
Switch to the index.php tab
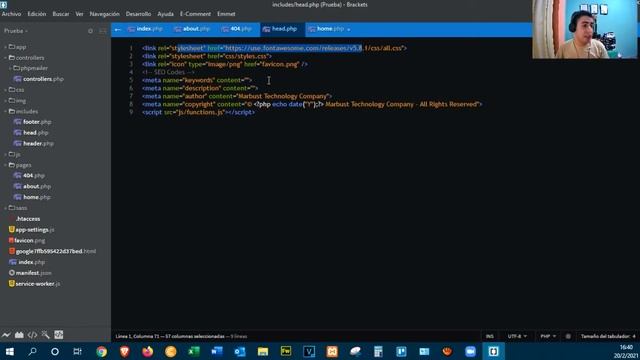pos(145,29)
